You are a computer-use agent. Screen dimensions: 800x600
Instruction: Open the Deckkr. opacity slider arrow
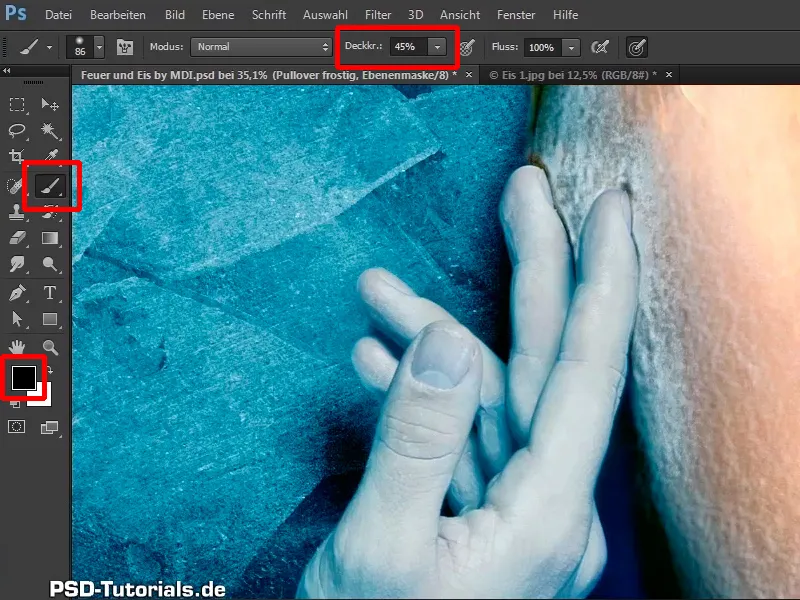click(437, 47)
